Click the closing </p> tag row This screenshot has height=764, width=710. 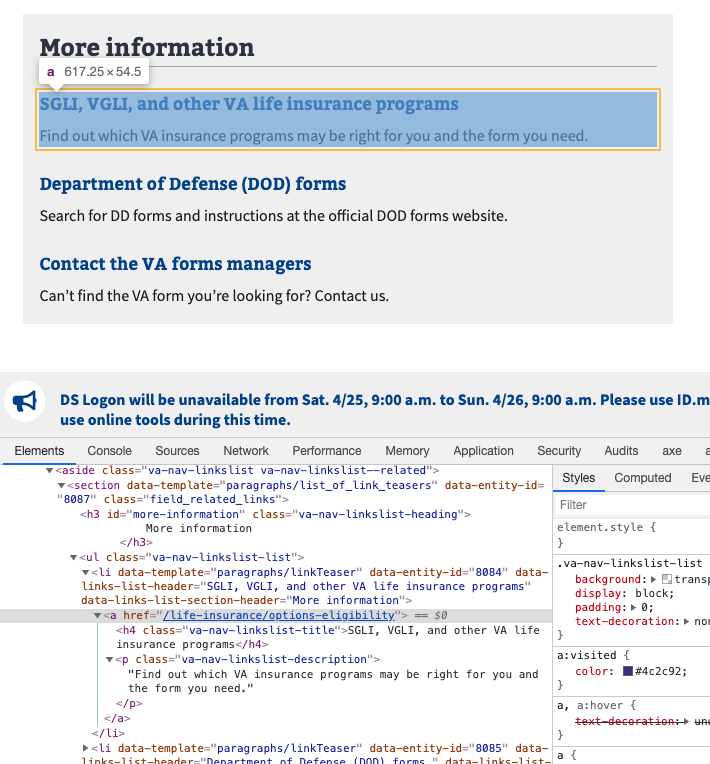point(129,704)
